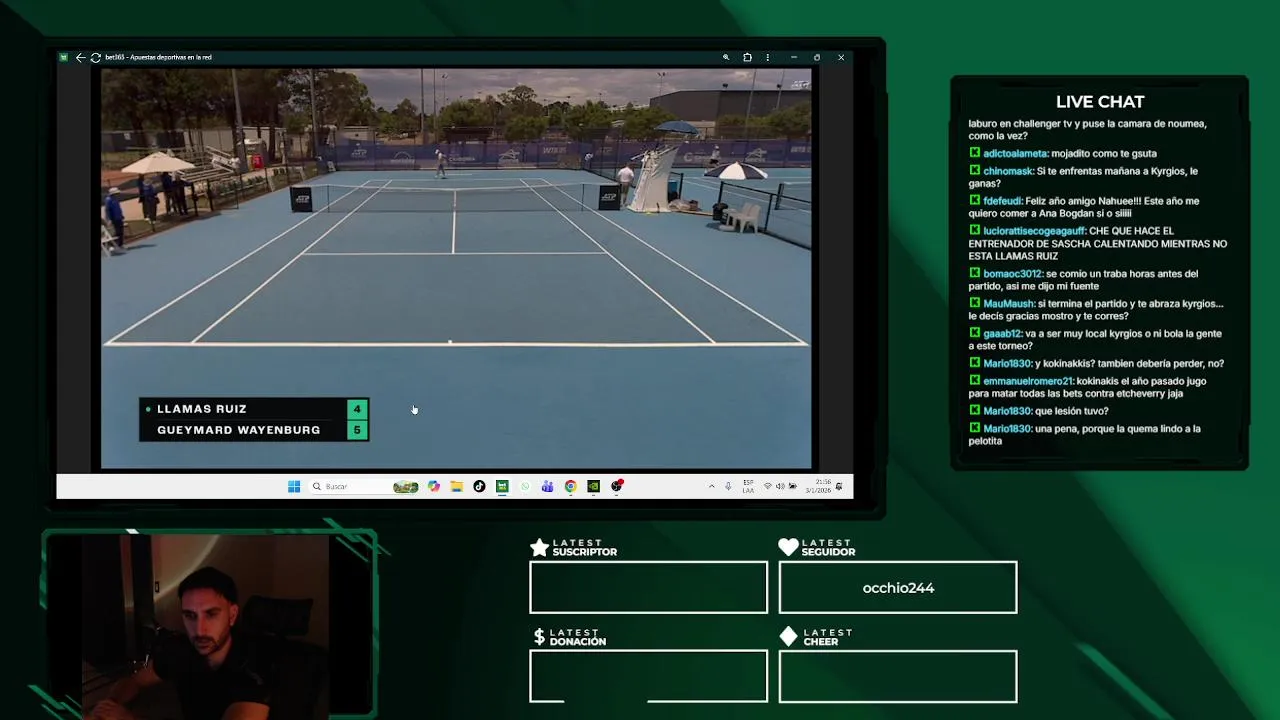Click the empty Latest Donación box

coord(648,677)
